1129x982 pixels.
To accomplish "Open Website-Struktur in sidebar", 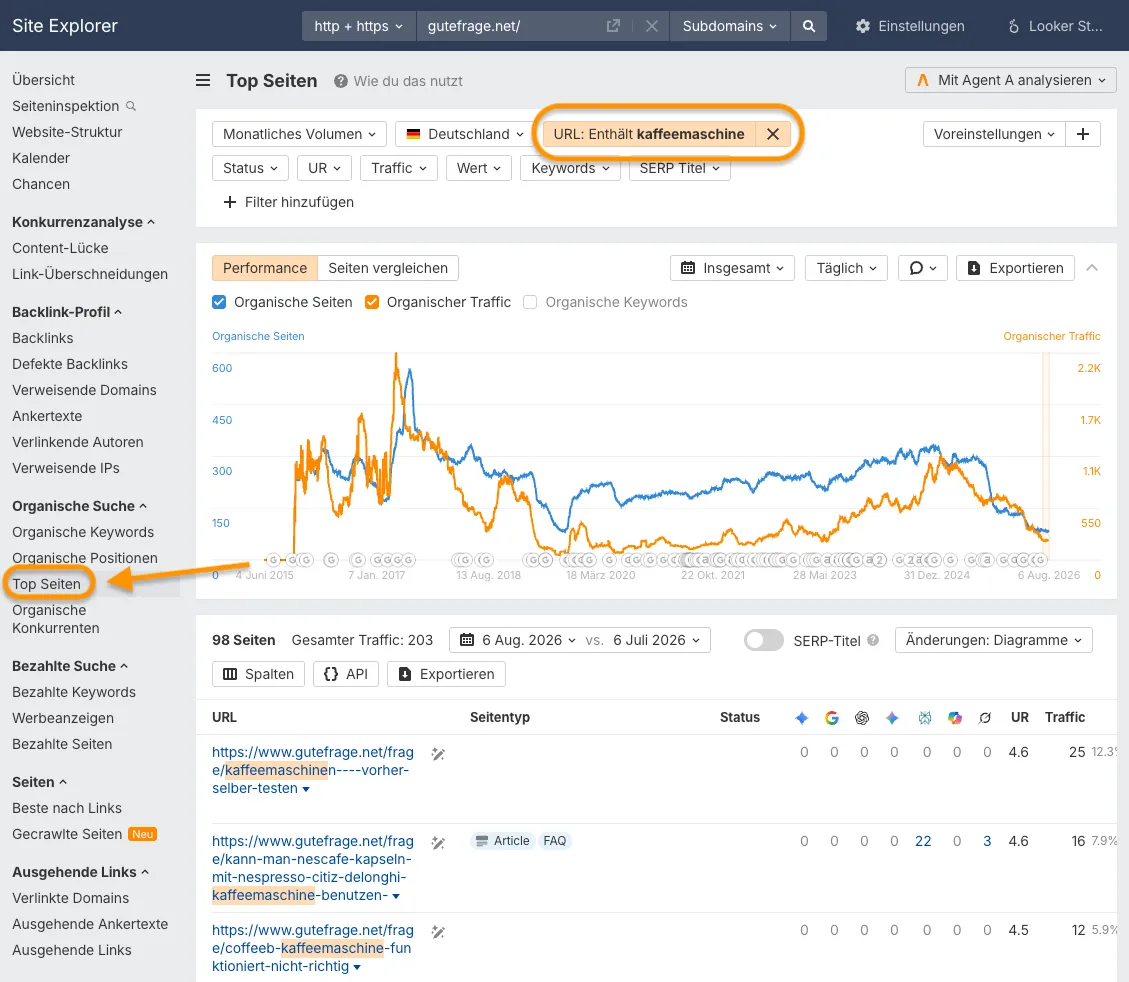I will (x=67, y=132).
